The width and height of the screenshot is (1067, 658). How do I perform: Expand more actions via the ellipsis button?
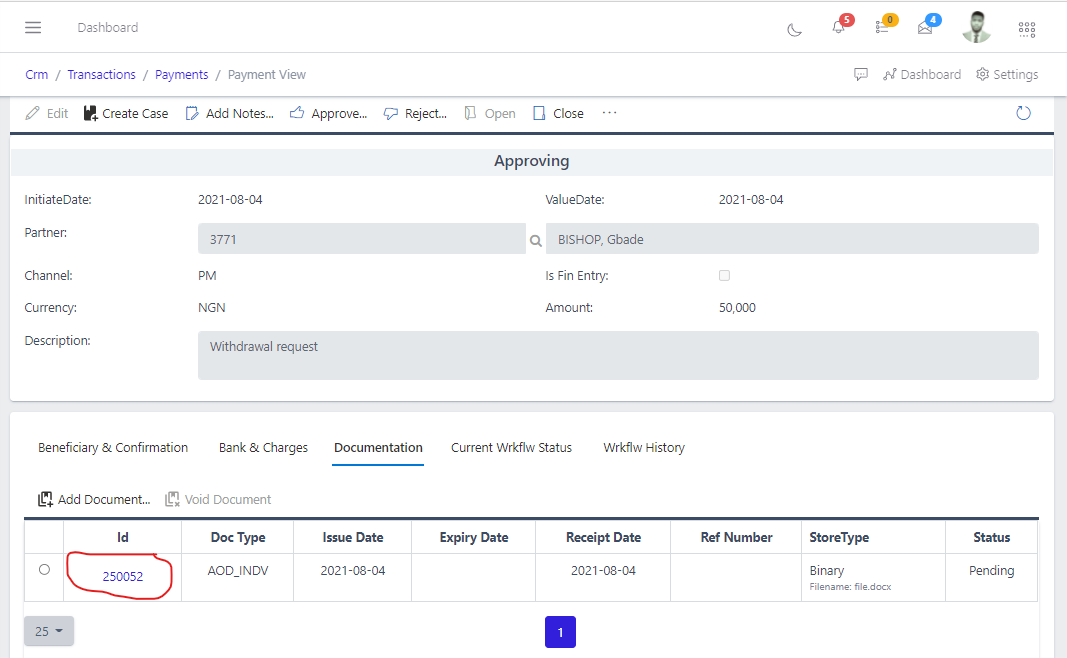point(609,113)
